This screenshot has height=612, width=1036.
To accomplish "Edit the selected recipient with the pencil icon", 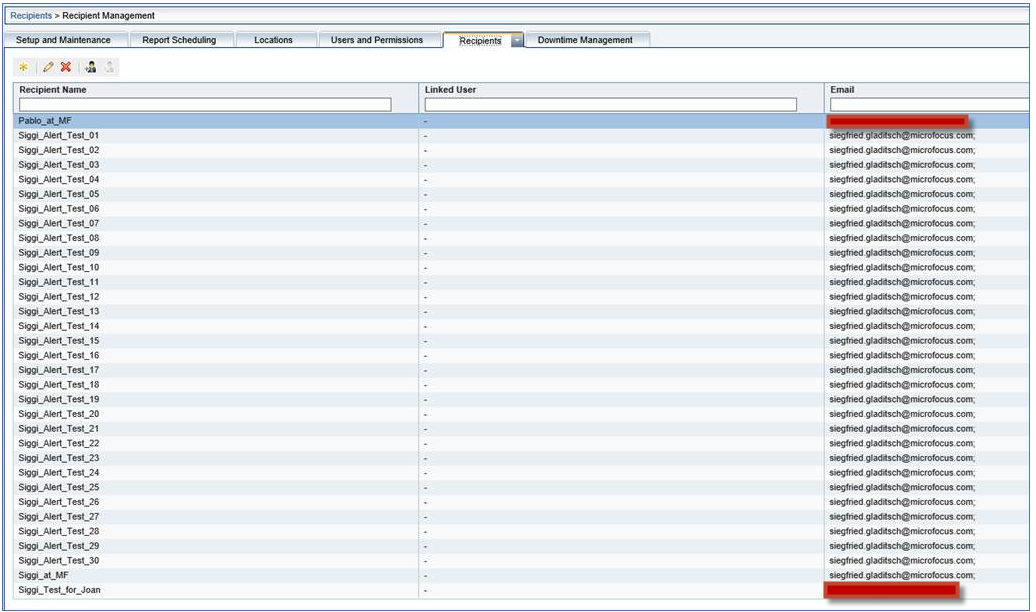I will click(46, 66).
